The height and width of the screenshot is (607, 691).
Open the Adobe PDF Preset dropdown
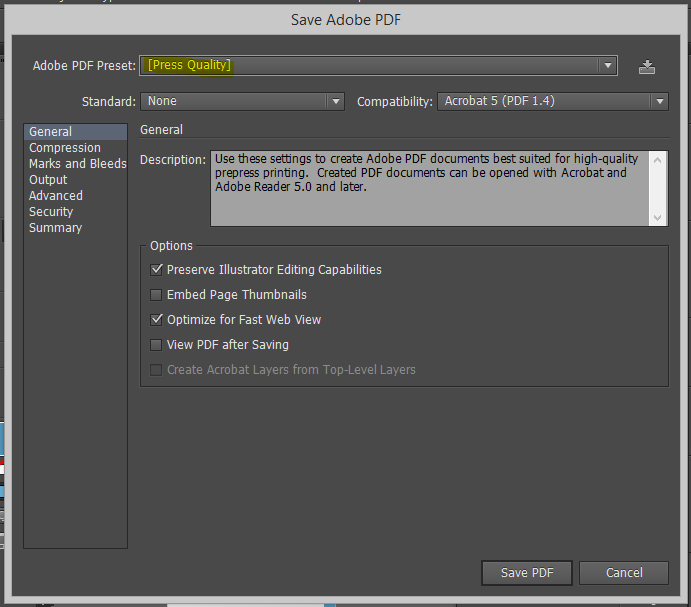point(378,65)
